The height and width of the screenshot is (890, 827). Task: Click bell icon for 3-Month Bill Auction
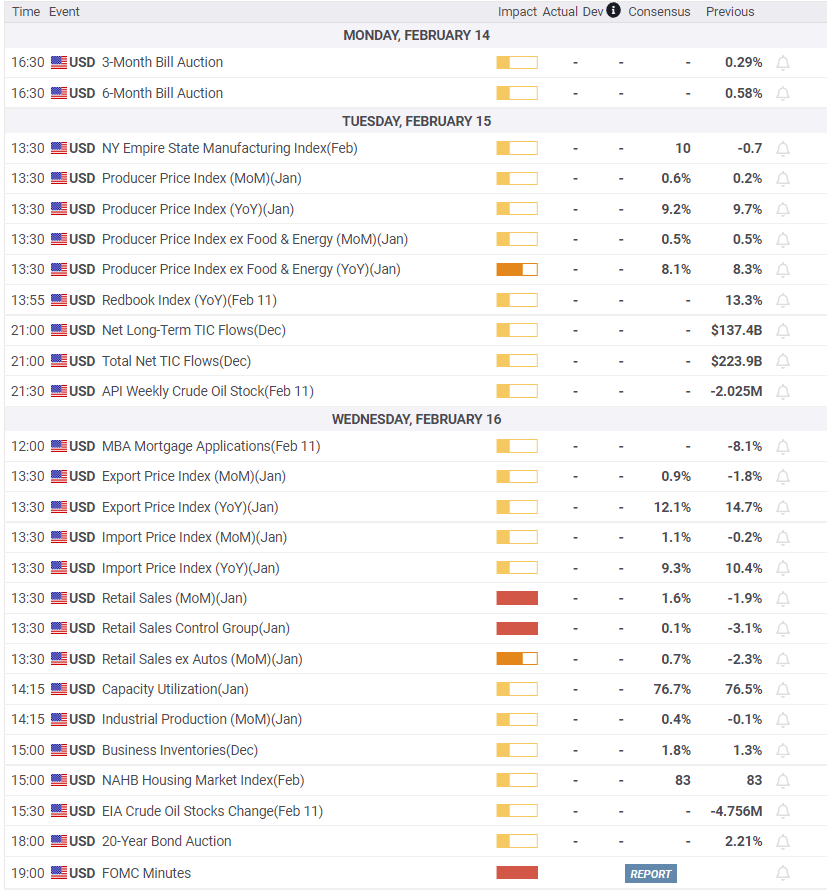click(x=783, y=63)
